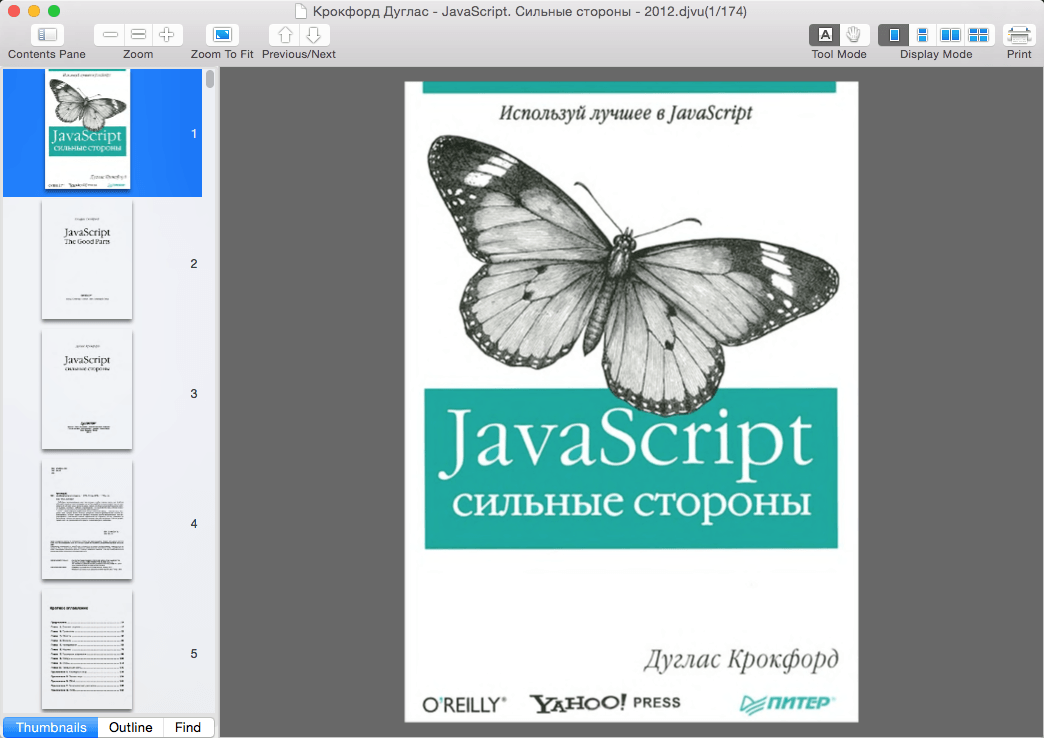Open the Thumbnails tab

(51, 727)
